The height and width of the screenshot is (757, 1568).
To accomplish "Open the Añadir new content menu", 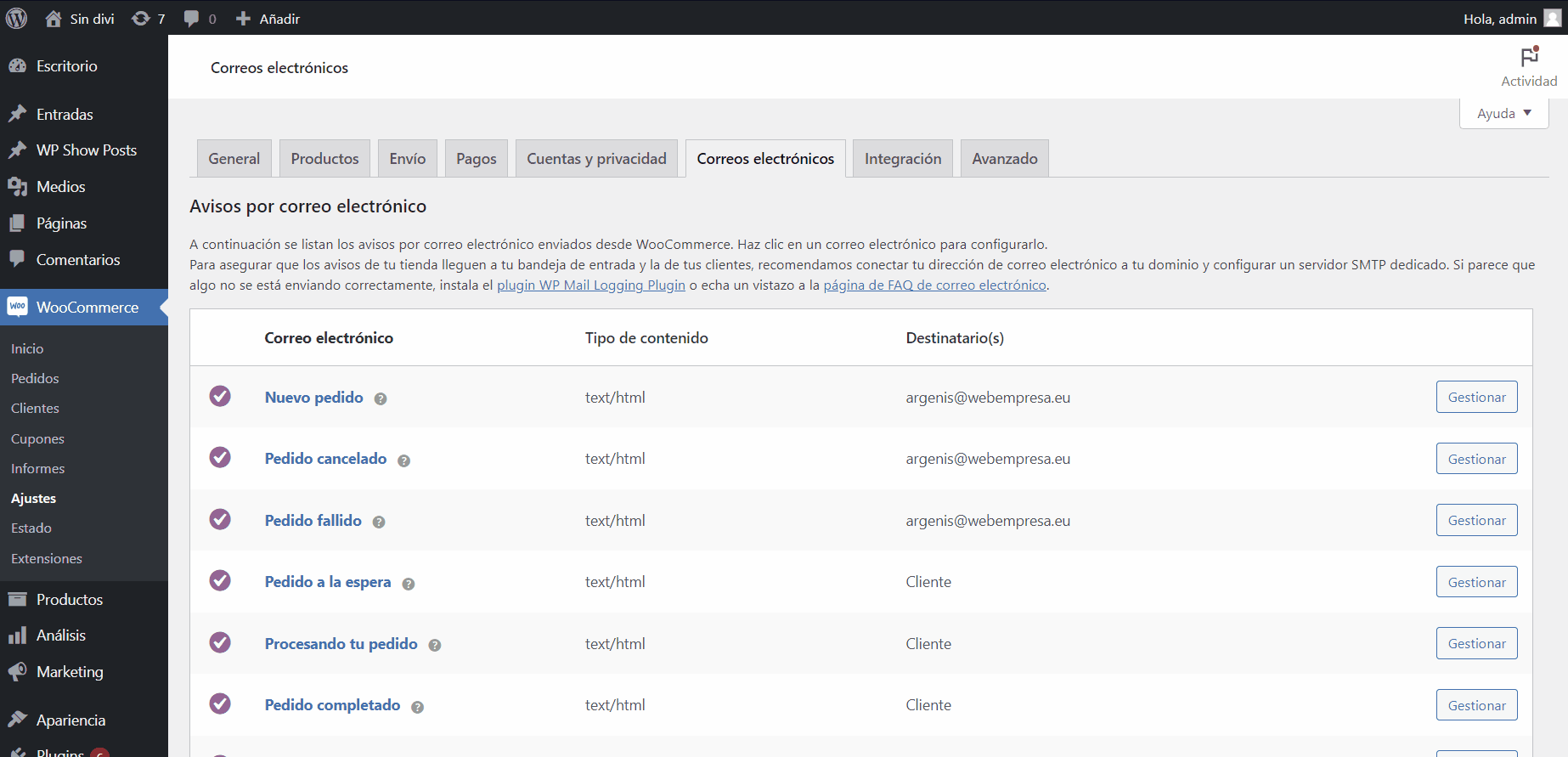I will pyautogui.click(x=268, y=19).
